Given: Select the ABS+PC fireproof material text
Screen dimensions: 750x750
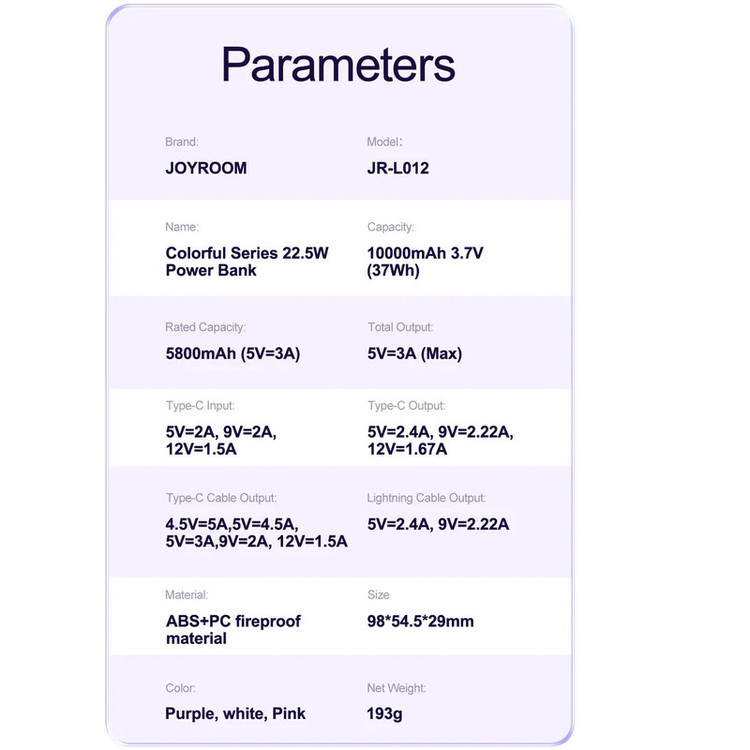Looking at the screenshot, I should point(233,629).
